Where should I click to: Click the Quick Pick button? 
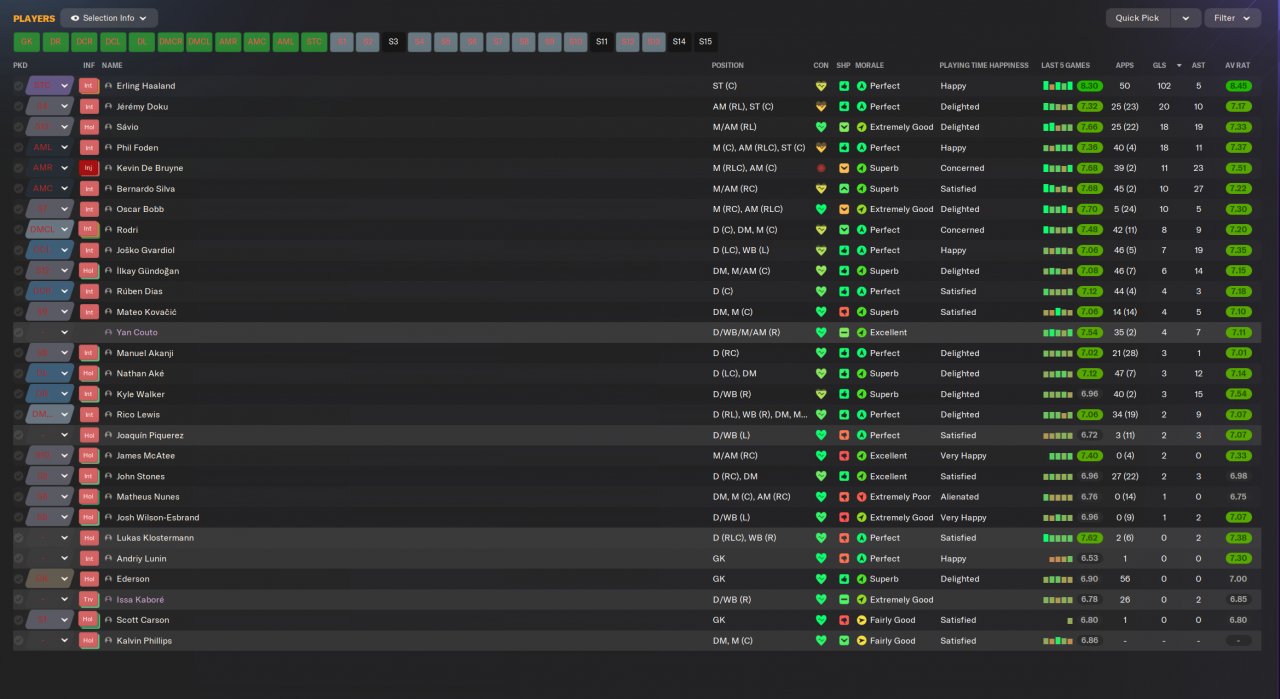click(x=1137, y=18)
